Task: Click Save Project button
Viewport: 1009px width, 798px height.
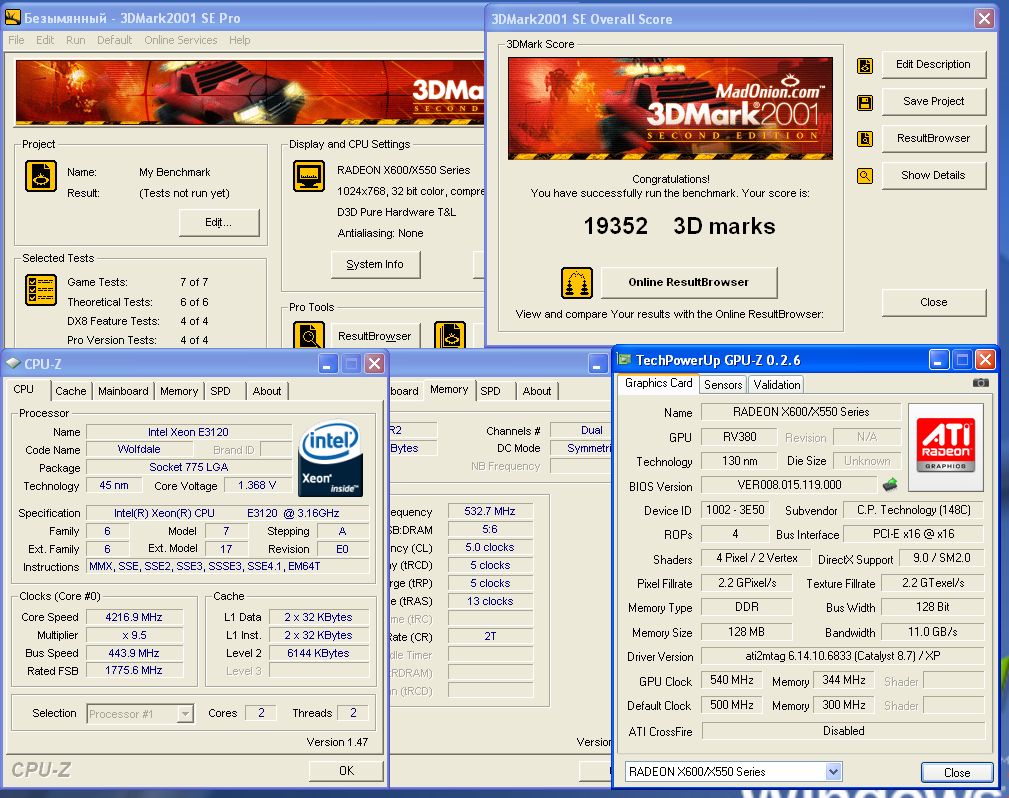Action: [x=933, y=101]
